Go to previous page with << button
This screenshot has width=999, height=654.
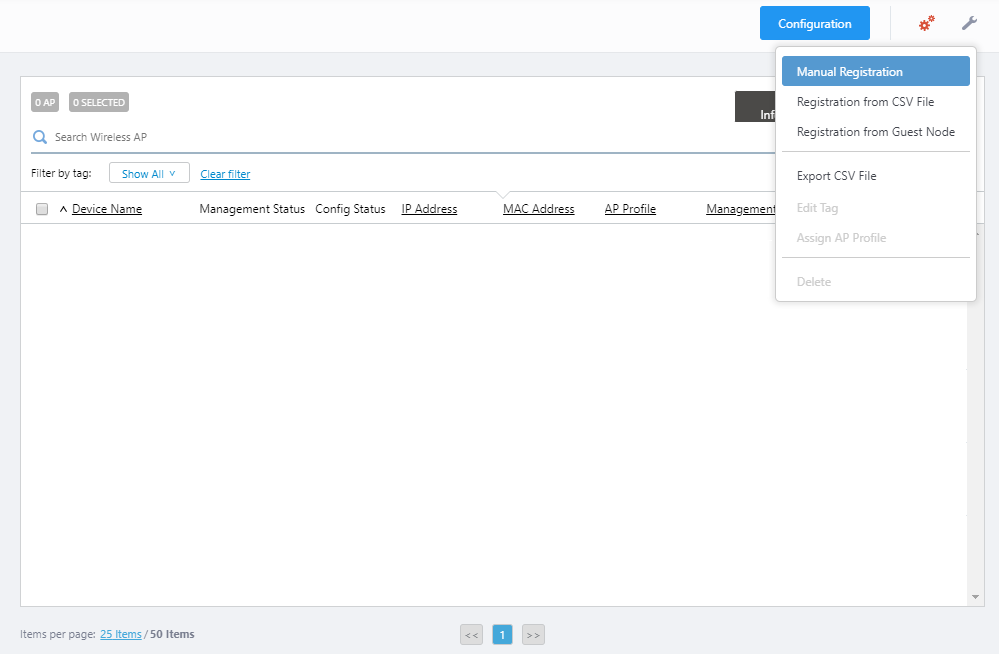[471, 635]
